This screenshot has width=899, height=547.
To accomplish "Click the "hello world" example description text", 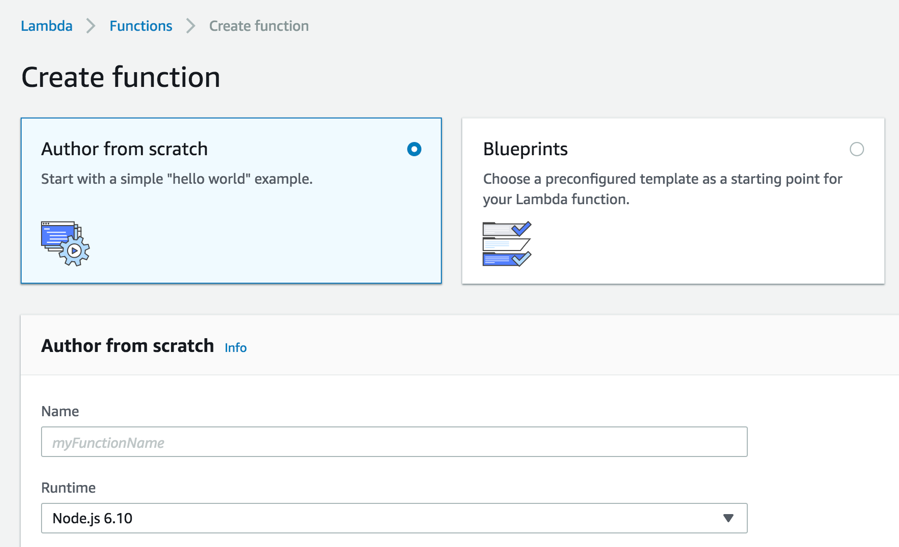I will click(x=177, y=179).
